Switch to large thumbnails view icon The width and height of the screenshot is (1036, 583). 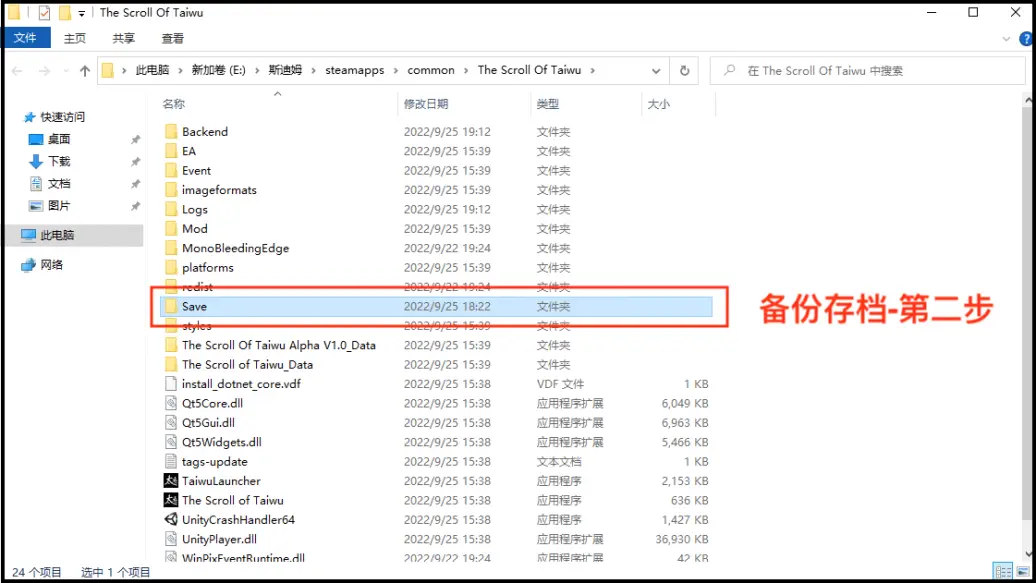pyautogui.click(x=1023, y=571)
